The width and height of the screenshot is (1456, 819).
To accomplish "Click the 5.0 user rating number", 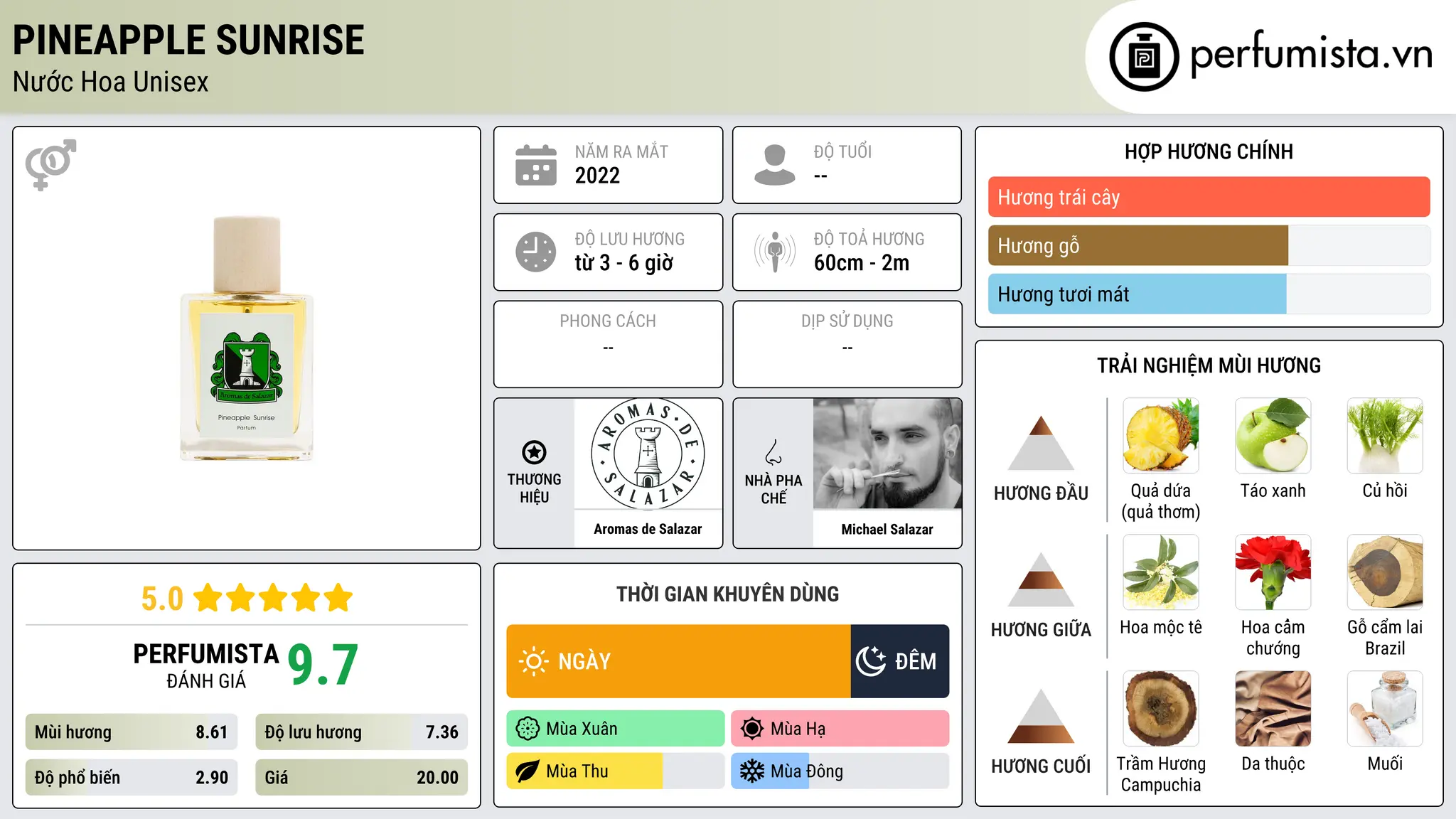I will (x=162, y=599).
